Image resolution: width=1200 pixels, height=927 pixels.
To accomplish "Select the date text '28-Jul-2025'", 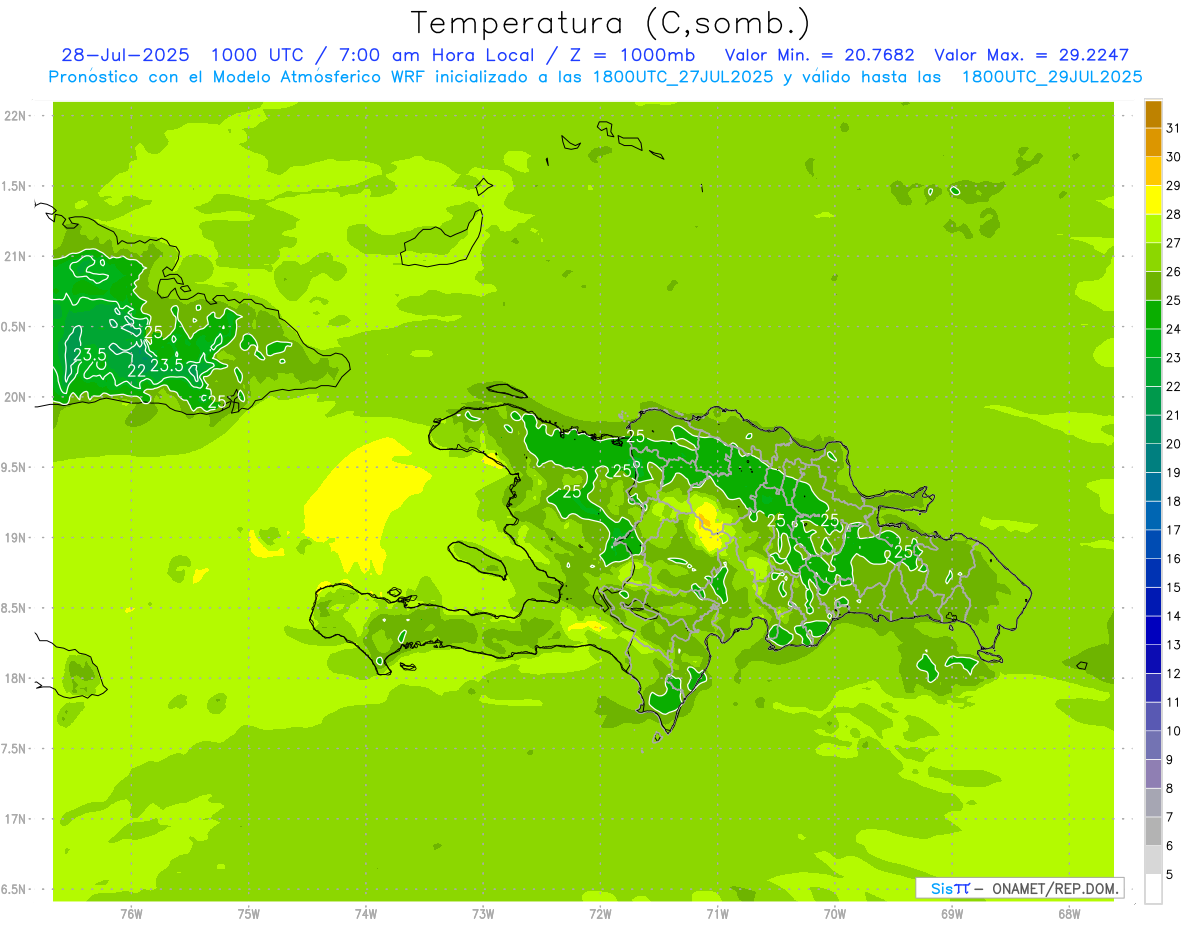I will [125, 55].
